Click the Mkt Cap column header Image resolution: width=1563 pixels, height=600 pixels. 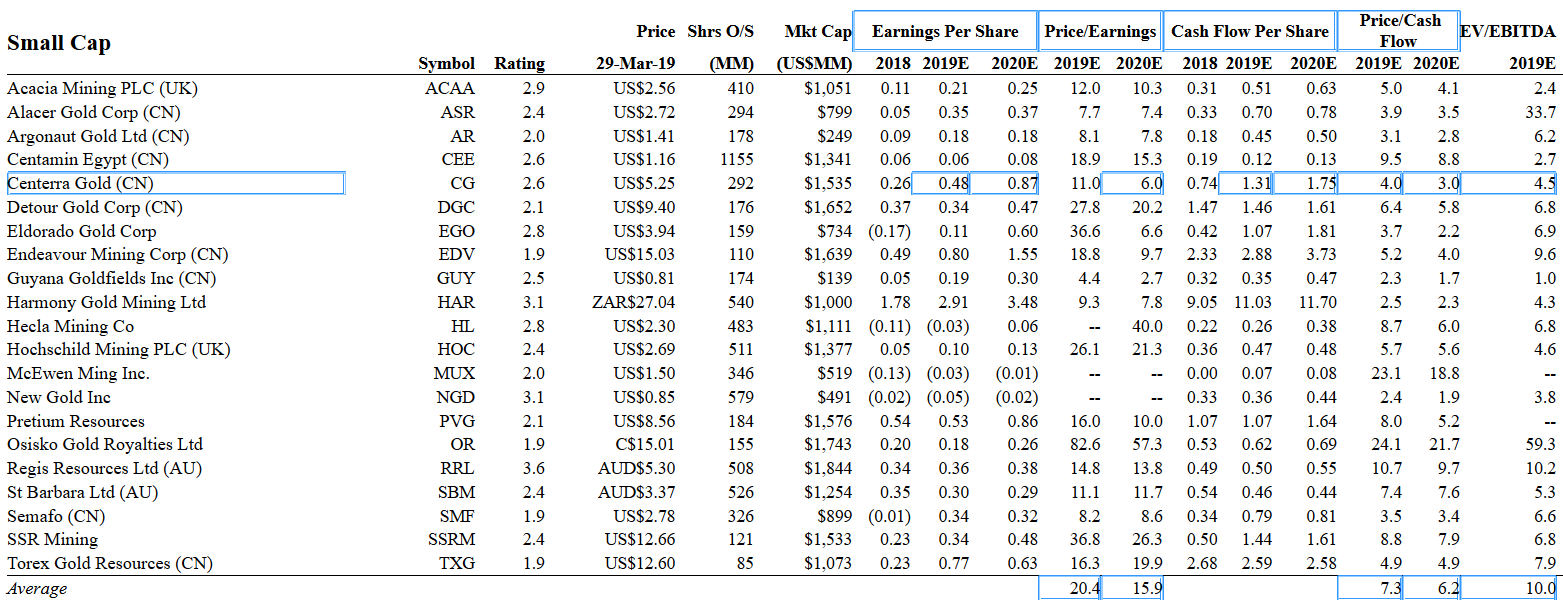point(817,32)
